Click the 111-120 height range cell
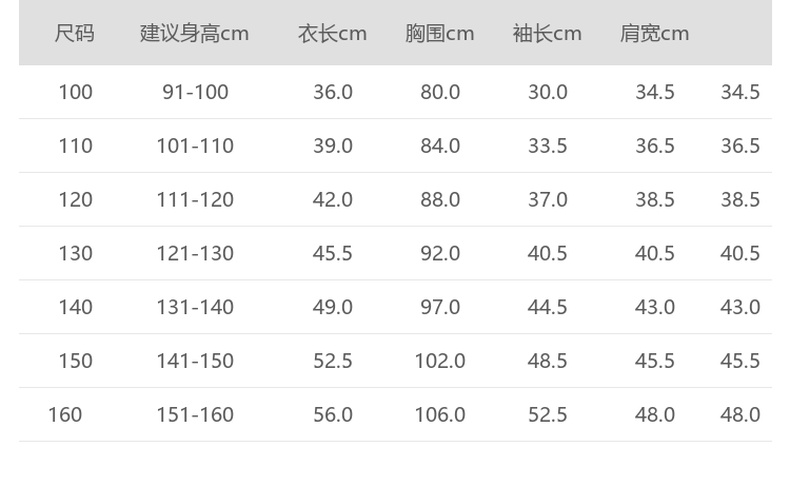The height and width of the screenshot is (485, 790). click(195, 200)
